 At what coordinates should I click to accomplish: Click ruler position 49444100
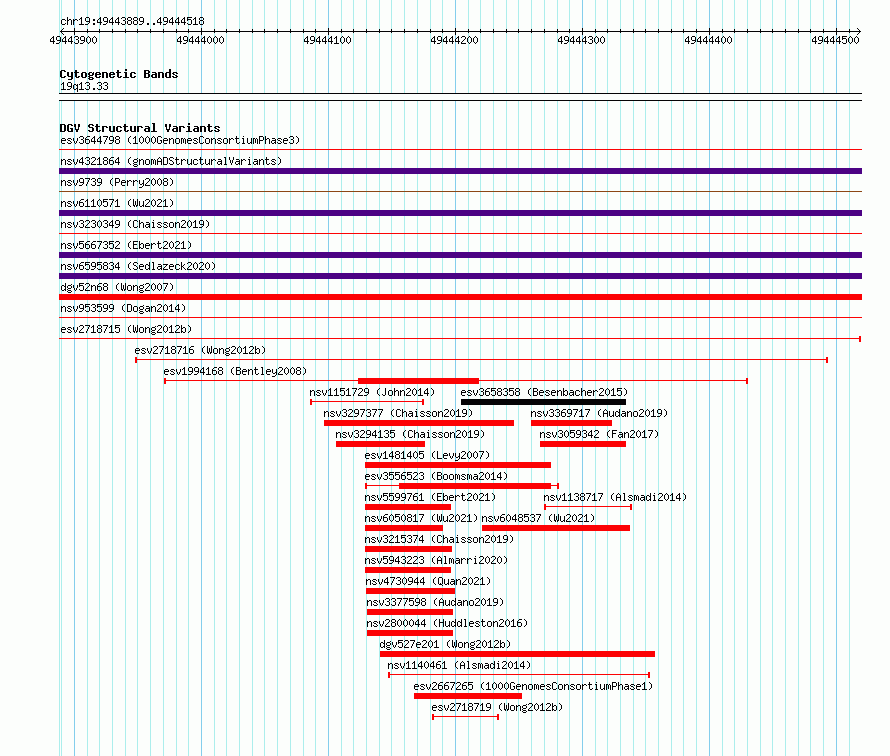(x=327, y=40)
